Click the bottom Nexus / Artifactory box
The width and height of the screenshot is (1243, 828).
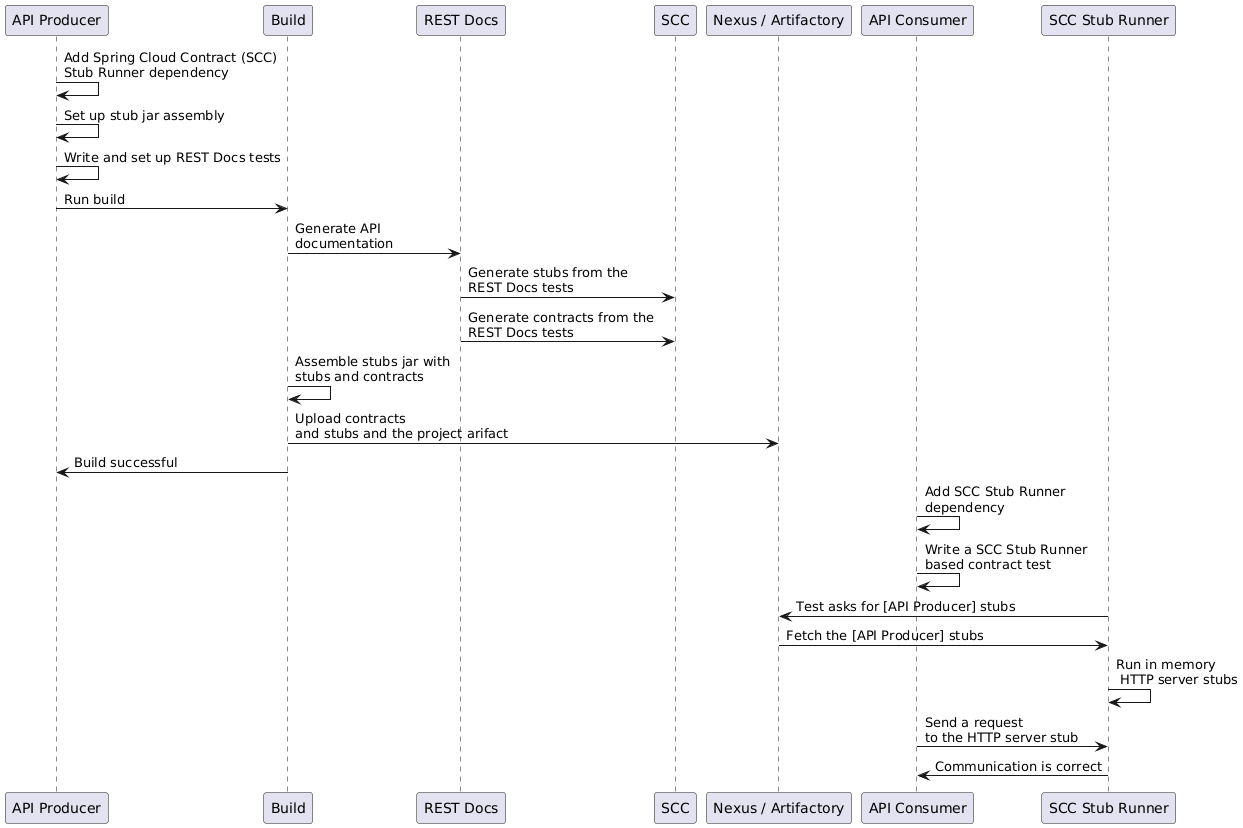tap(778, 807)
